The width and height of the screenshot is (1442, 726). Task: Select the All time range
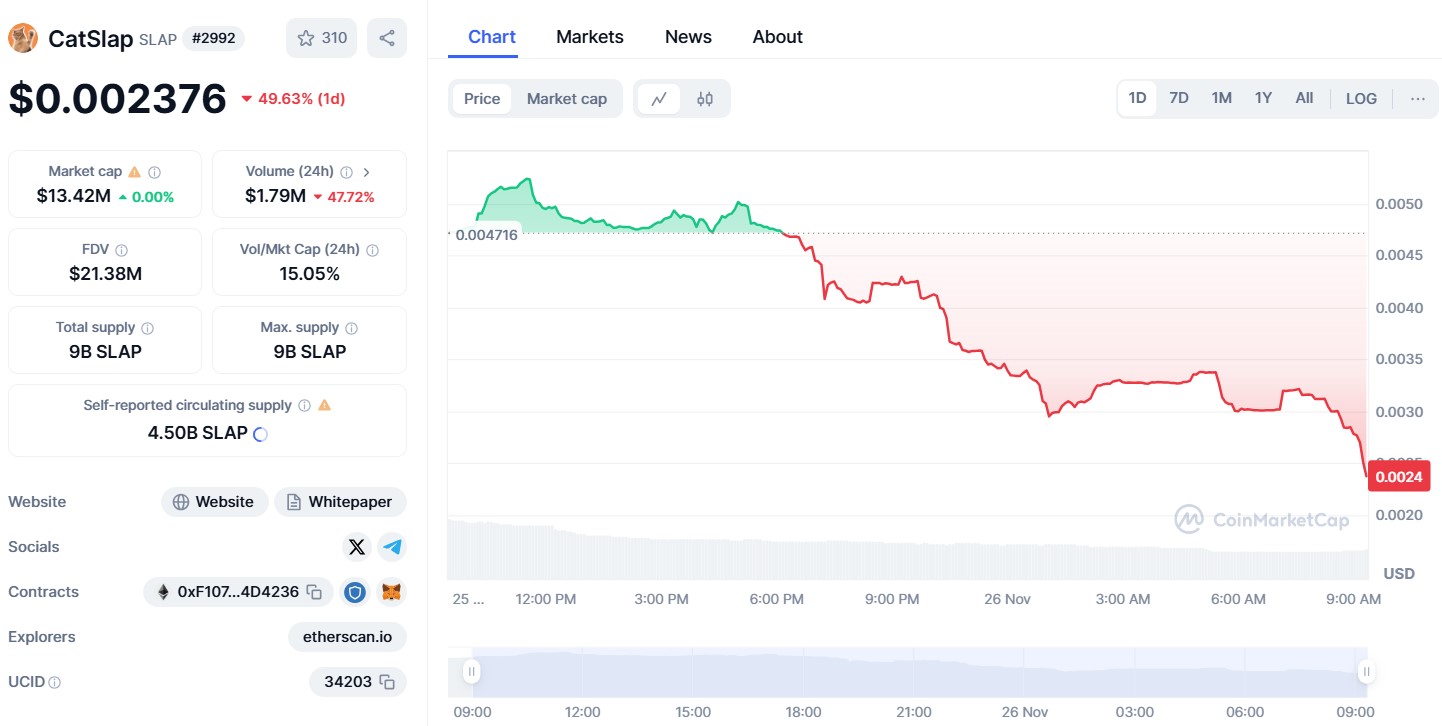point(1304,98)
